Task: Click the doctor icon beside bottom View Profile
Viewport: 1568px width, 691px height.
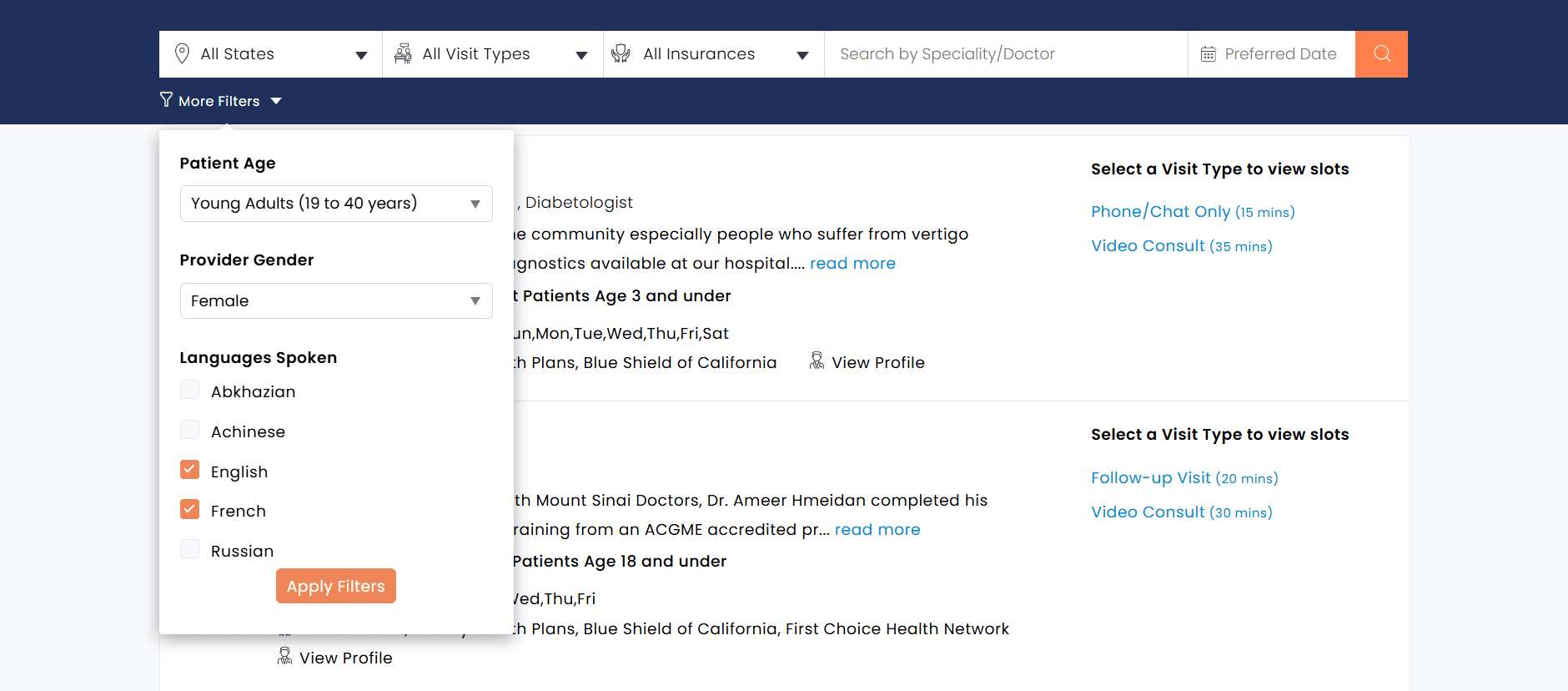Action: click(284, 656)
